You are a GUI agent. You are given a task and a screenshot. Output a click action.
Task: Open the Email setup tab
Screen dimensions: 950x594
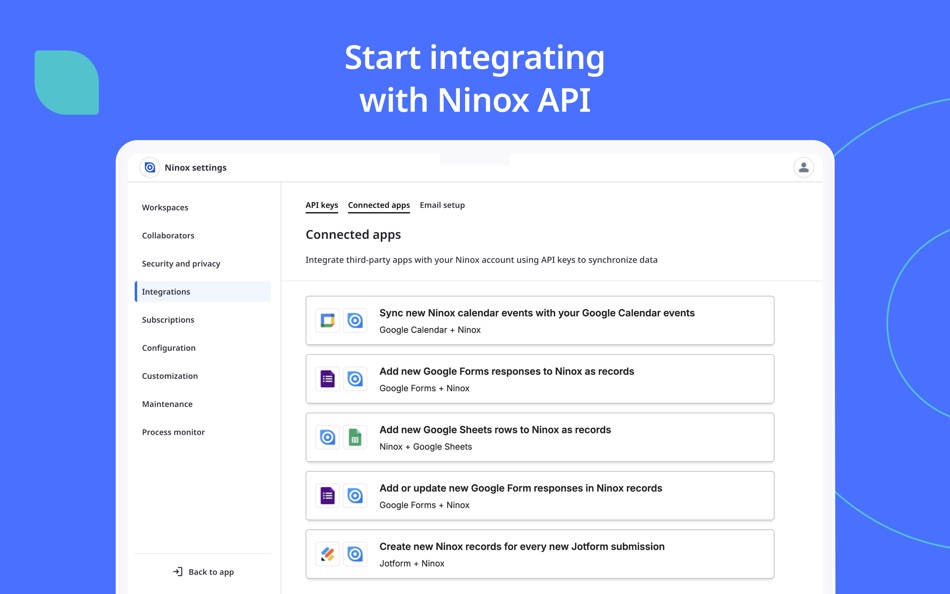click(x=442, y=205)
